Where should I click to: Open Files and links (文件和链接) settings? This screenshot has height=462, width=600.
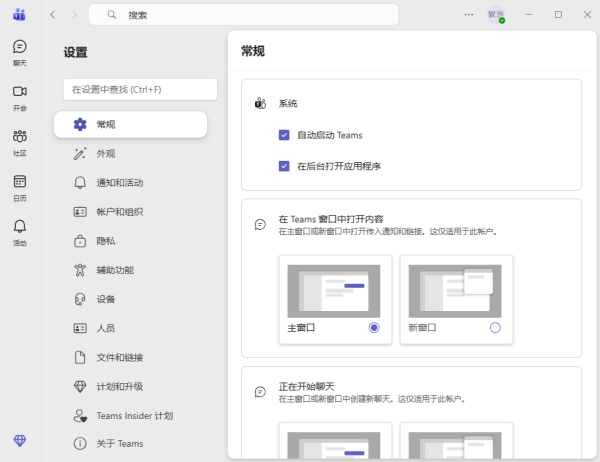pos(130,357)
